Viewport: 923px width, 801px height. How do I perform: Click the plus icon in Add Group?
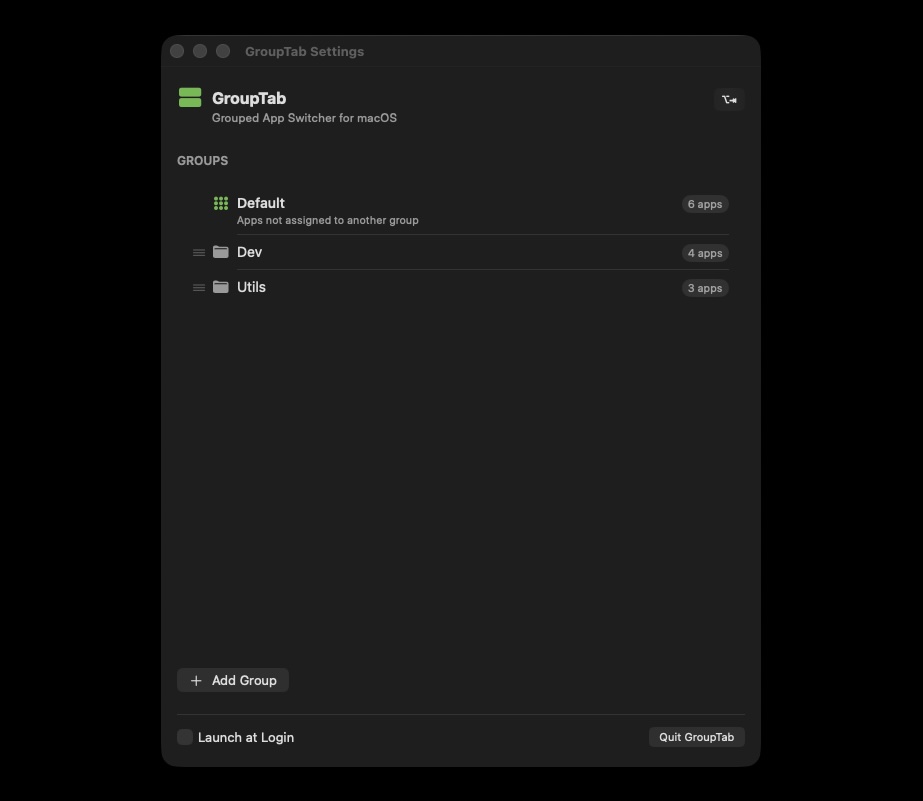click(x=195, y=680)
